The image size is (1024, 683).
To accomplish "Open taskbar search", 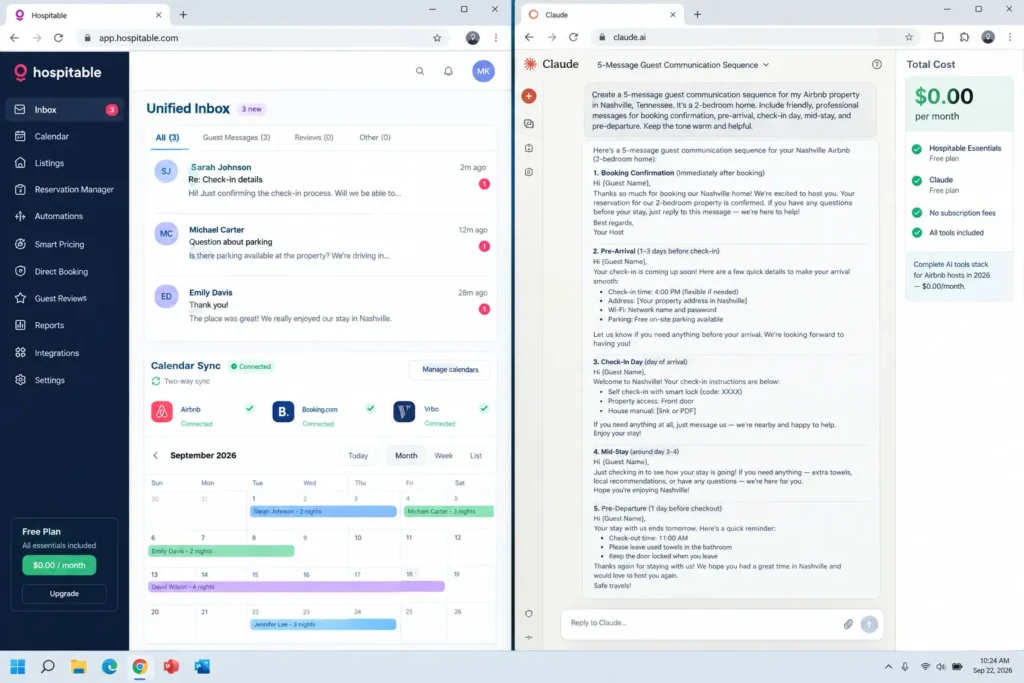I will pyautogui.click(x=48, y=667).
